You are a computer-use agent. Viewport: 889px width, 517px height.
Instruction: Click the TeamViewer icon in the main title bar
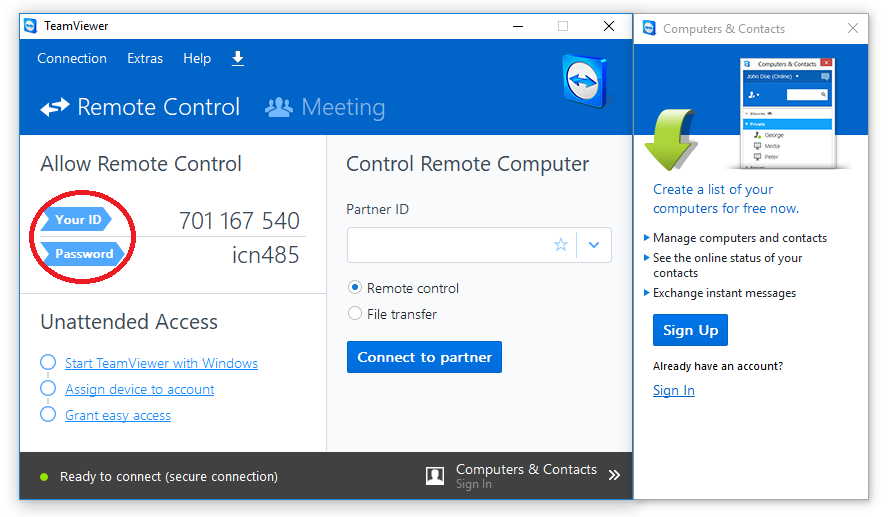31,26
